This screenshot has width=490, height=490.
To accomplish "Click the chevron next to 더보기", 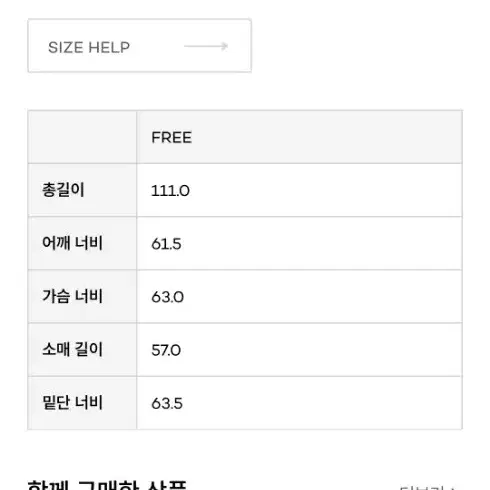I will (452, 488).
